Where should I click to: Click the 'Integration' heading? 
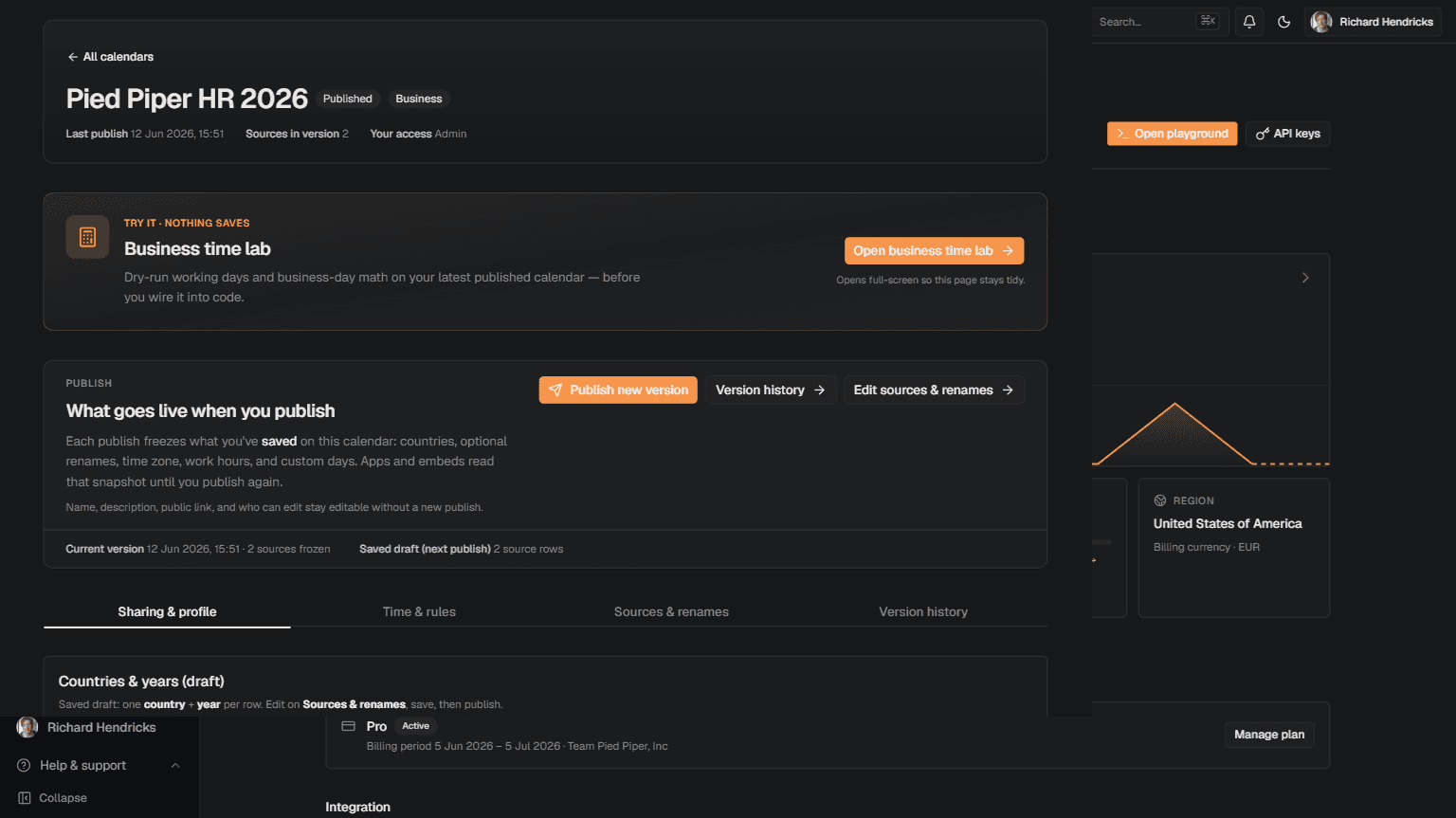pos(357,807)
